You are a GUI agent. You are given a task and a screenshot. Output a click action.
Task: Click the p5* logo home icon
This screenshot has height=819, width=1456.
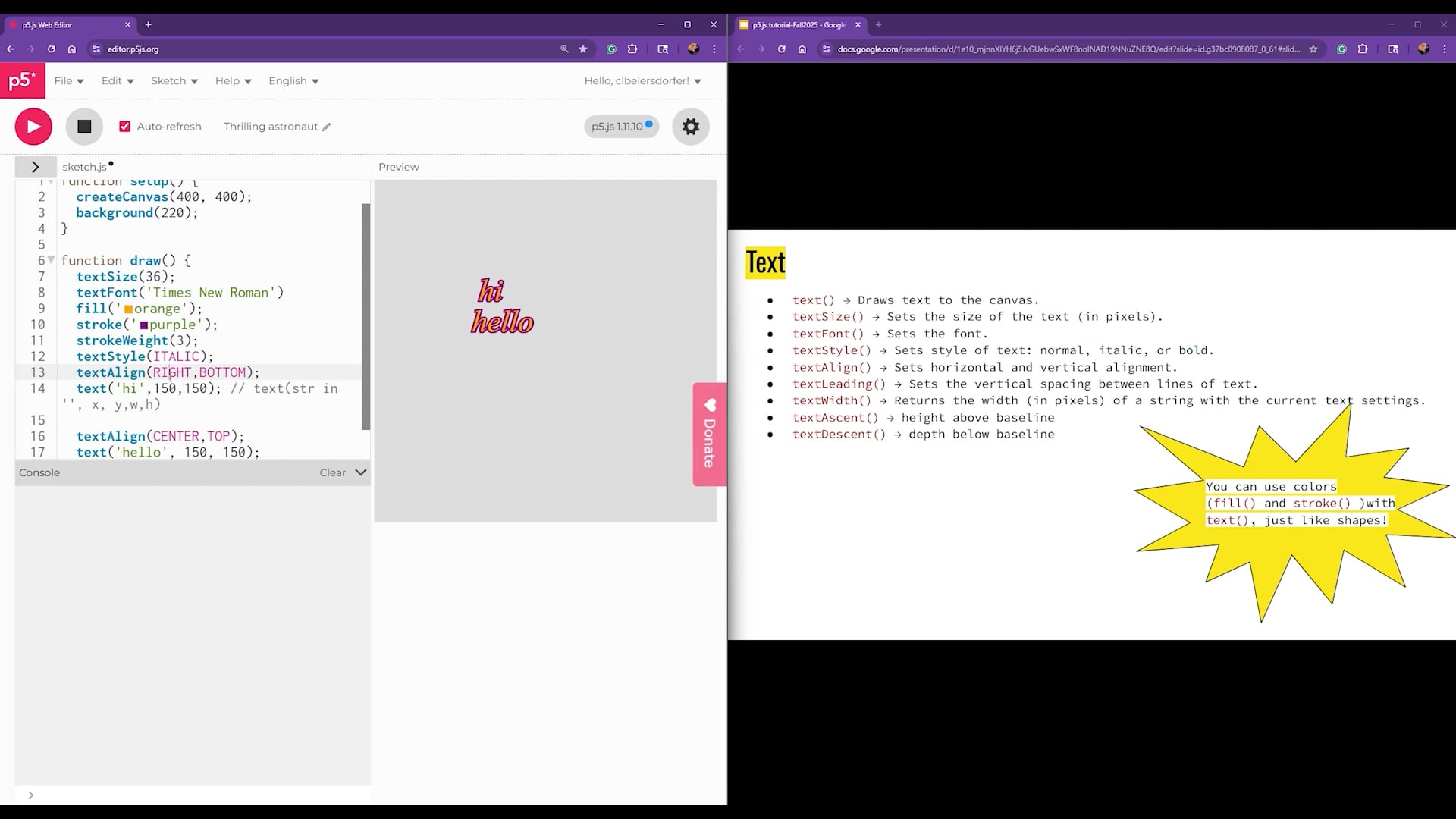pyautogui.click(x=23, y=81)
